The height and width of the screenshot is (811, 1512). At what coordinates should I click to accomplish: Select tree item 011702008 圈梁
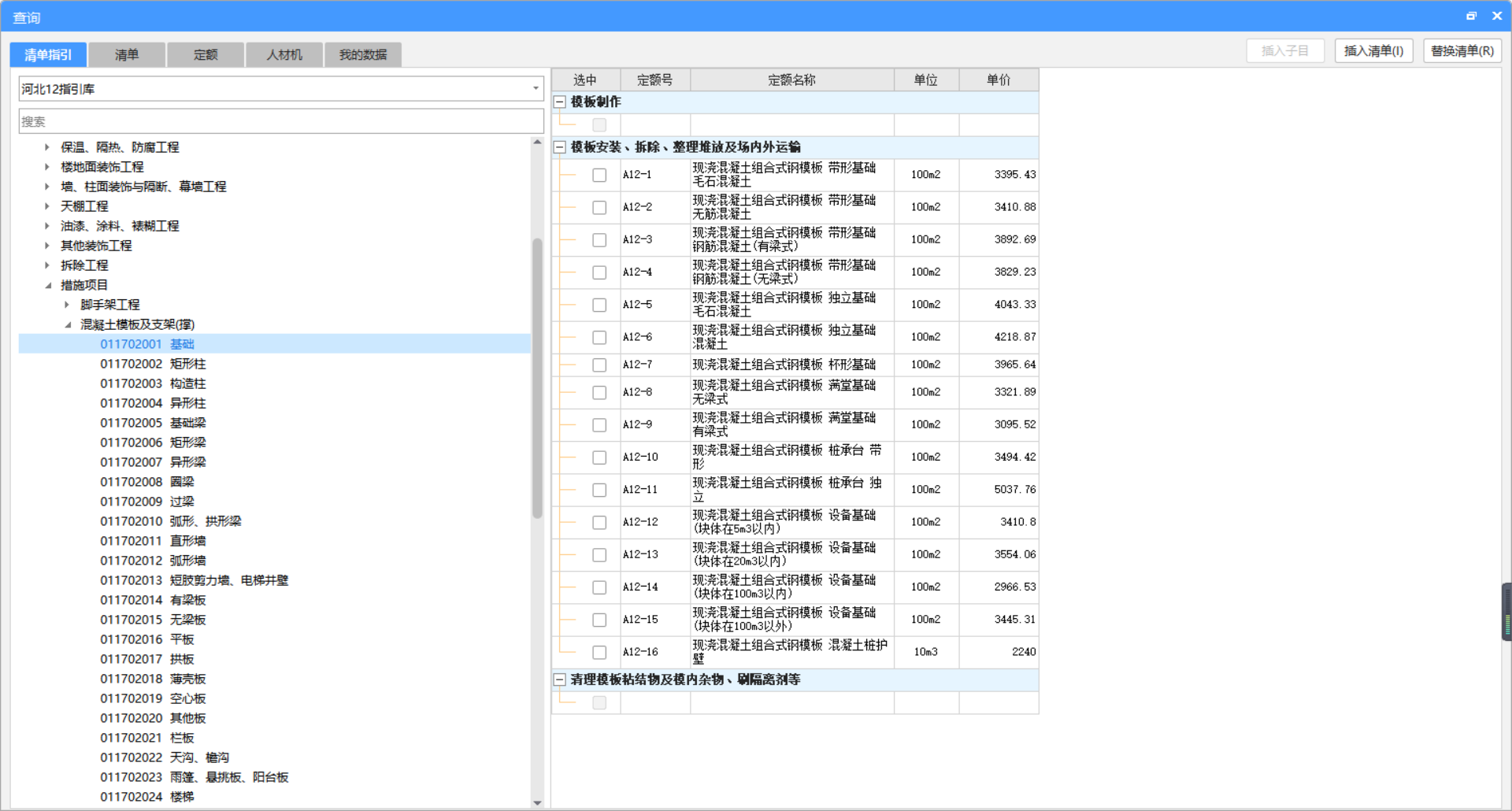tap(147, 482)
